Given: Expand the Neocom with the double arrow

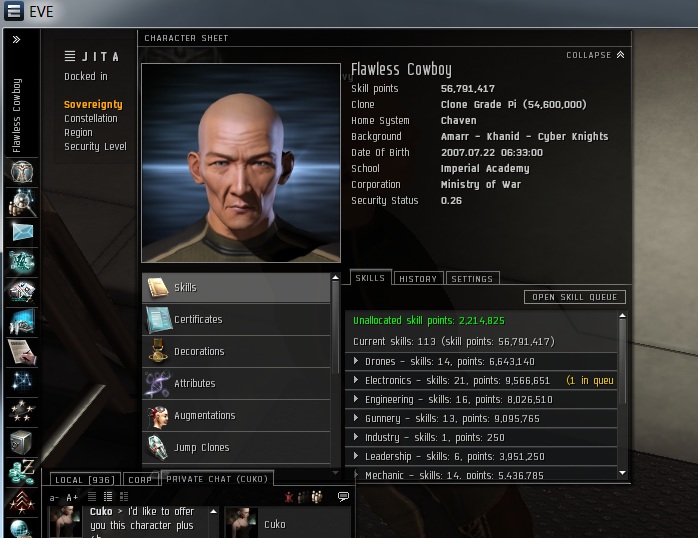Looking at the screenshot, I should [x=16, y=40].
